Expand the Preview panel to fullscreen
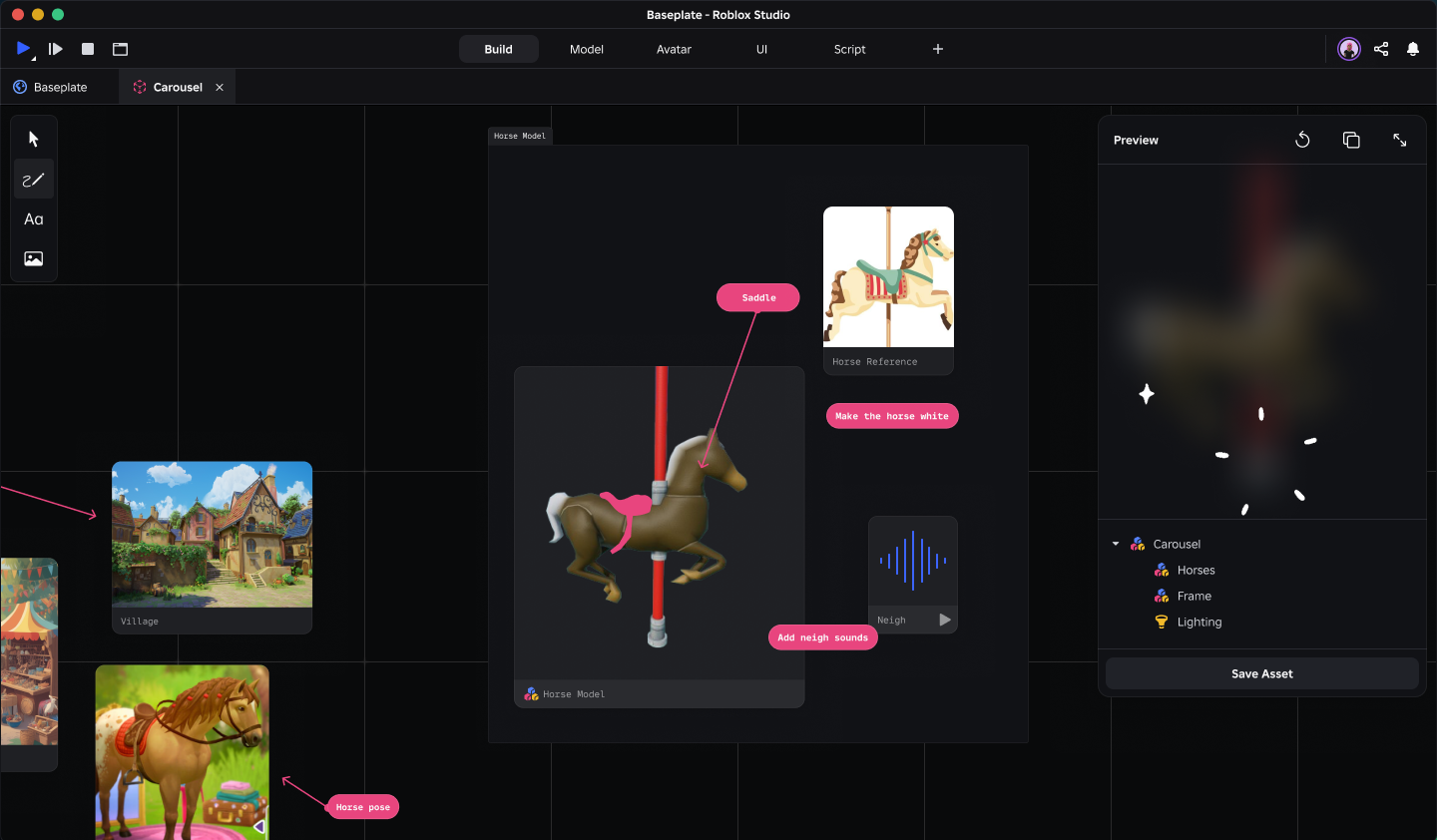Image resolution: width=1437 pixels, height=840 pixels. click(x=1400, y=140)
